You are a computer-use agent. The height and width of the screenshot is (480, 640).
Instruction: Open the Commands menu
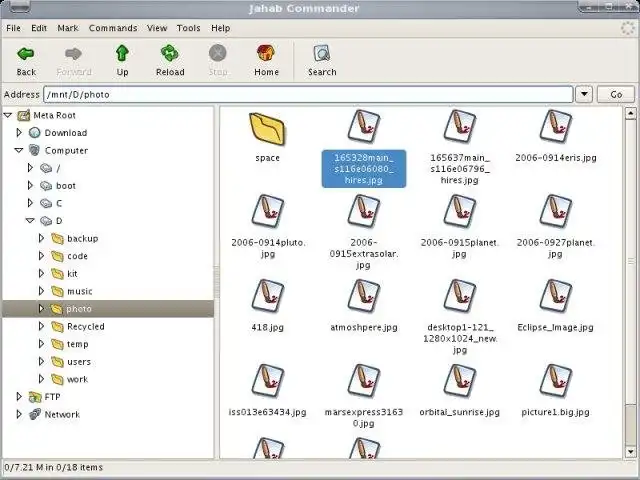(x=113, y=28)
